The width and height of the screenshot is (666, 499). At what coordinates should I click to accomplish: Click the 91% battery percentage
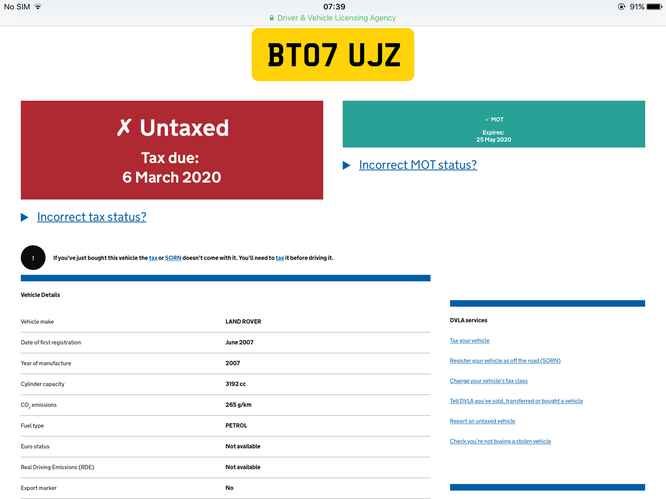[x=637, y=7]
